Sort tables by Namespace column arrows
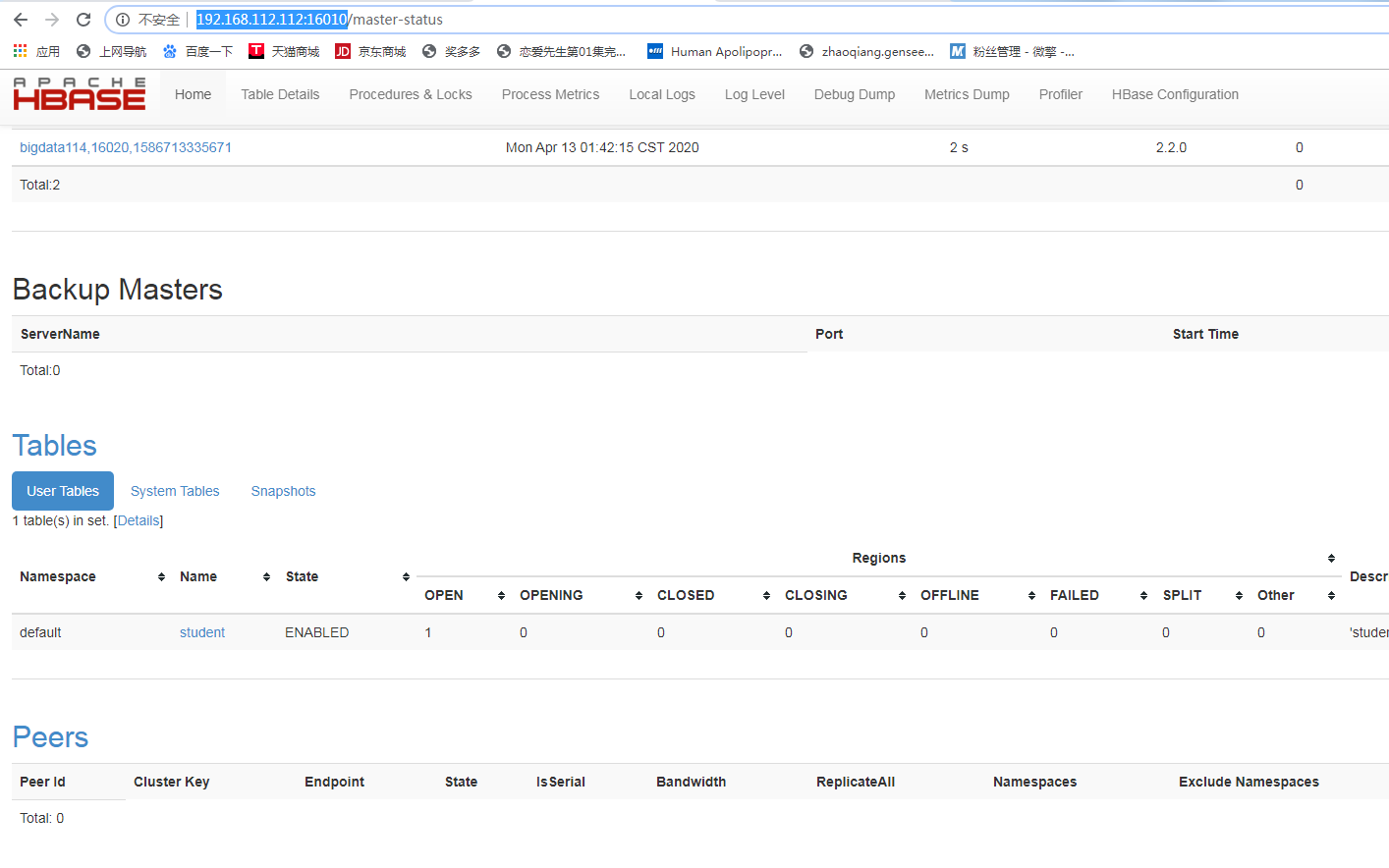Viewport: 1389px width, 868px height. point(161,577)
